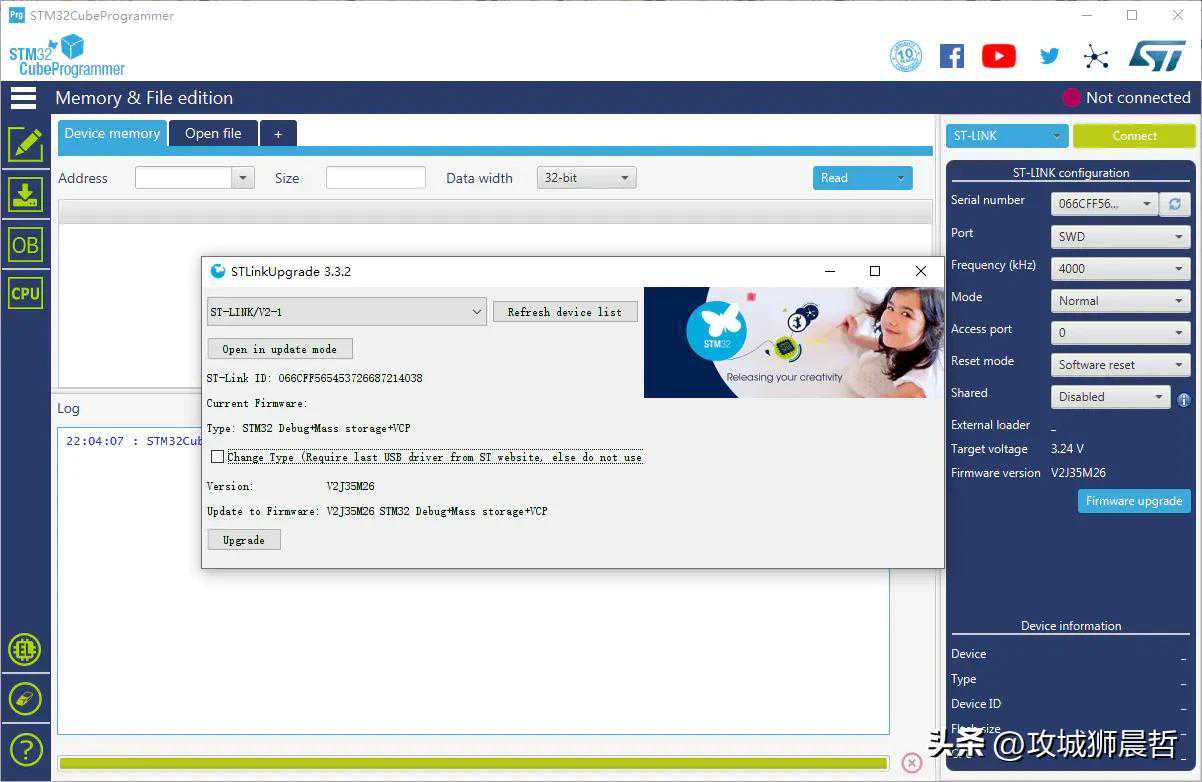Refresh the ST-LINK serial number list
Screen dimensions: 1202x782
(1174, 204)
